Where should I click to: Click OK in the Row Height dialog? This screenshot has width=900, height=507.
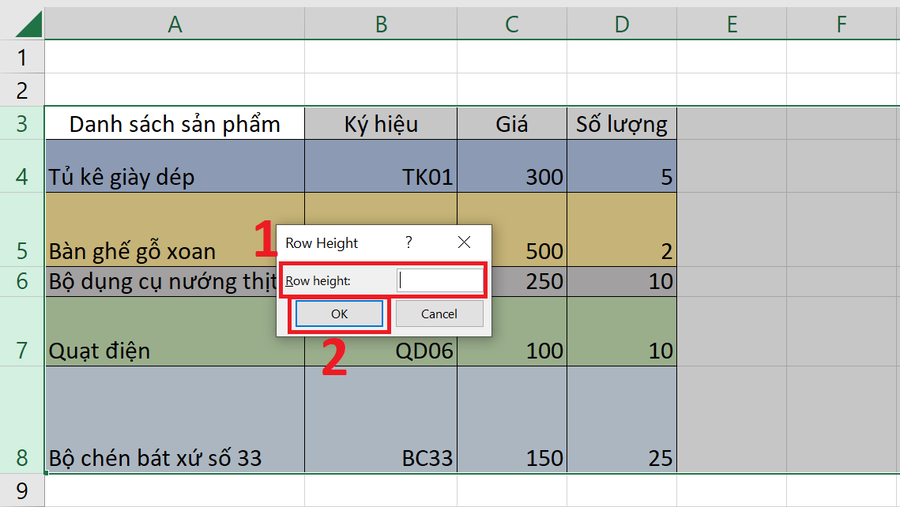tap(339, 314)
